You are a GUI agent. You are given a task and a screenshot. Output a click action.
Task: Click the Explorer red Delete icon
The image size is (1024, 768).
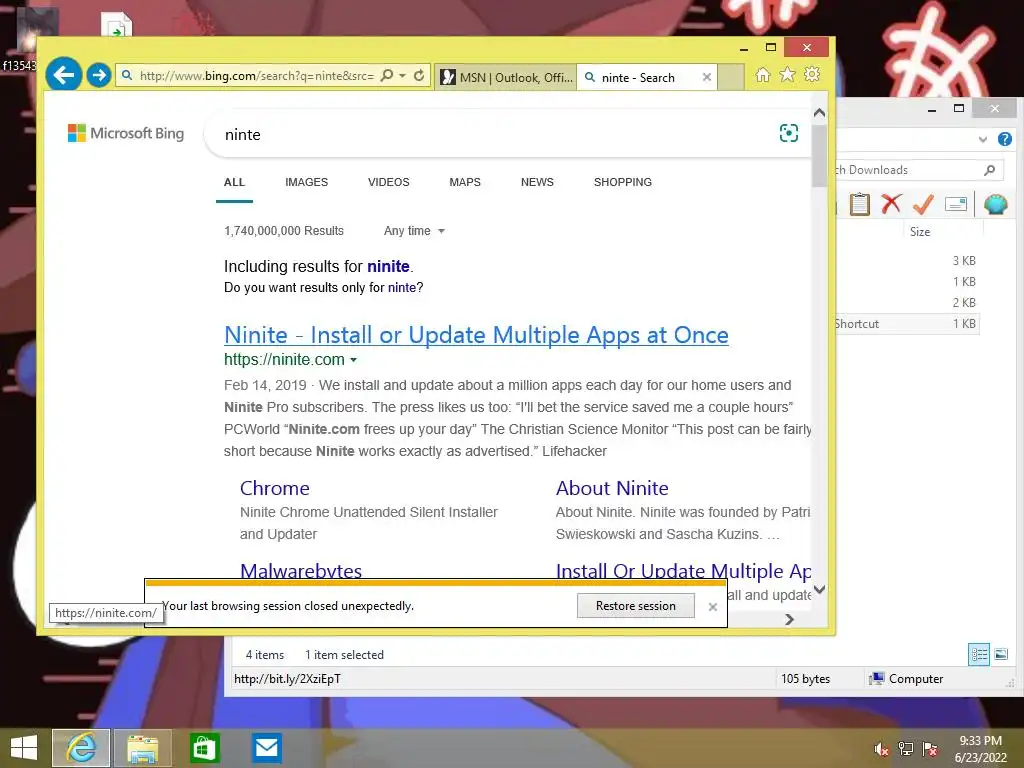(x=891, y=204)
